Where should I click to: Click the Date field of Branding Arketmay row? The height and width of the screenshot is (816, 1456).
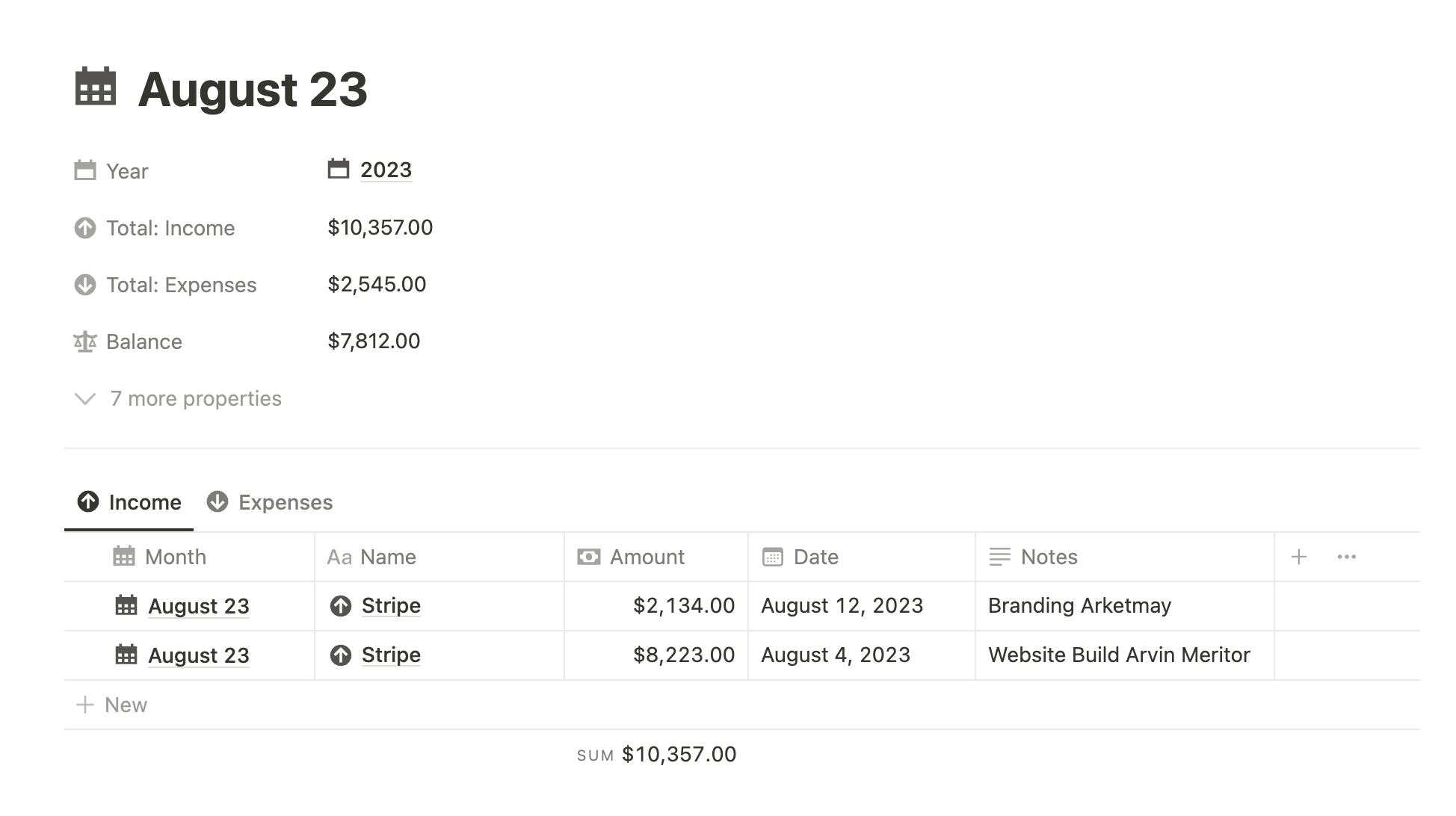pyautogui.click(x=841, y=605)
